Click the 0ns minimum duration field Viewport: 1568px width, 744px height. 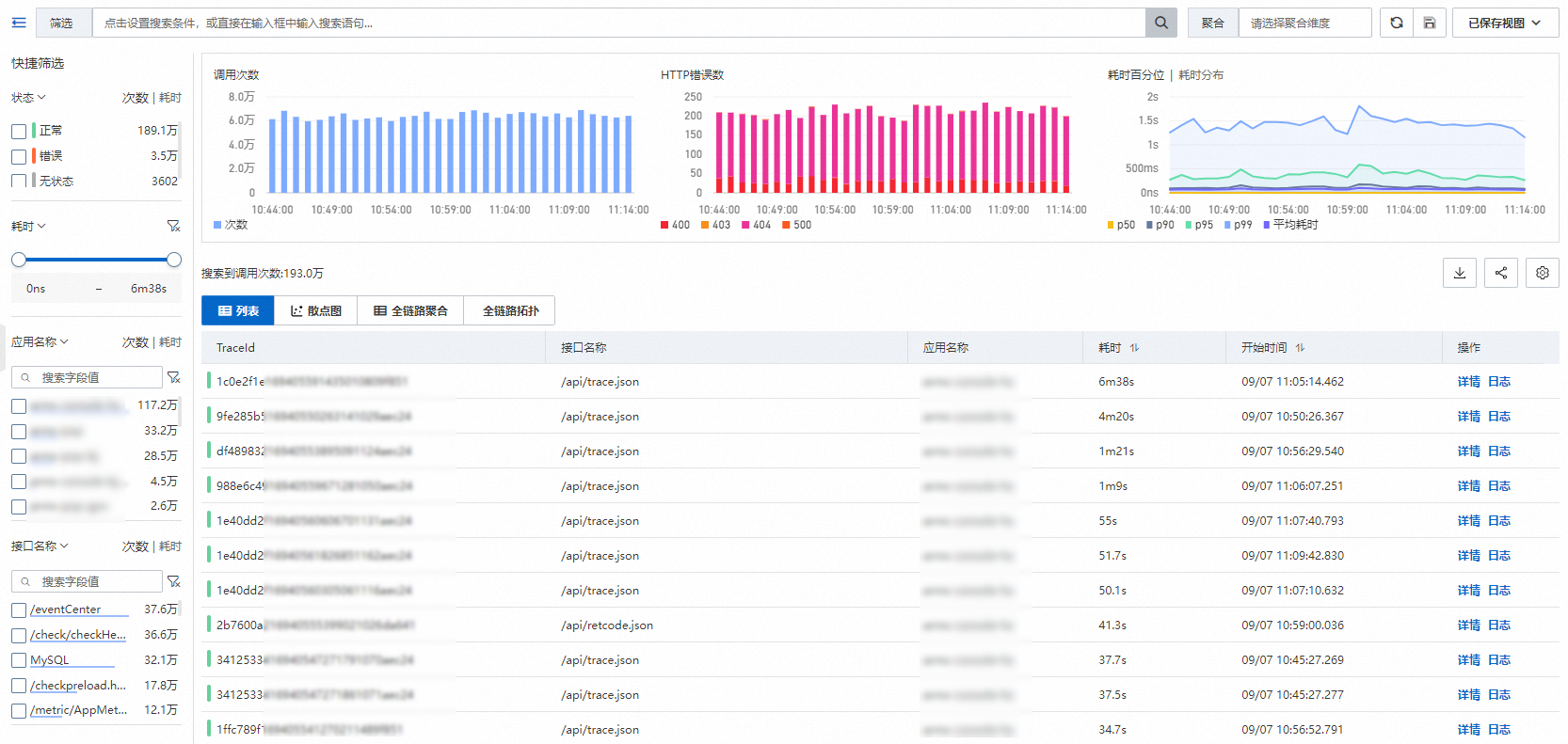pyautogui.click(x=36, y=289)
